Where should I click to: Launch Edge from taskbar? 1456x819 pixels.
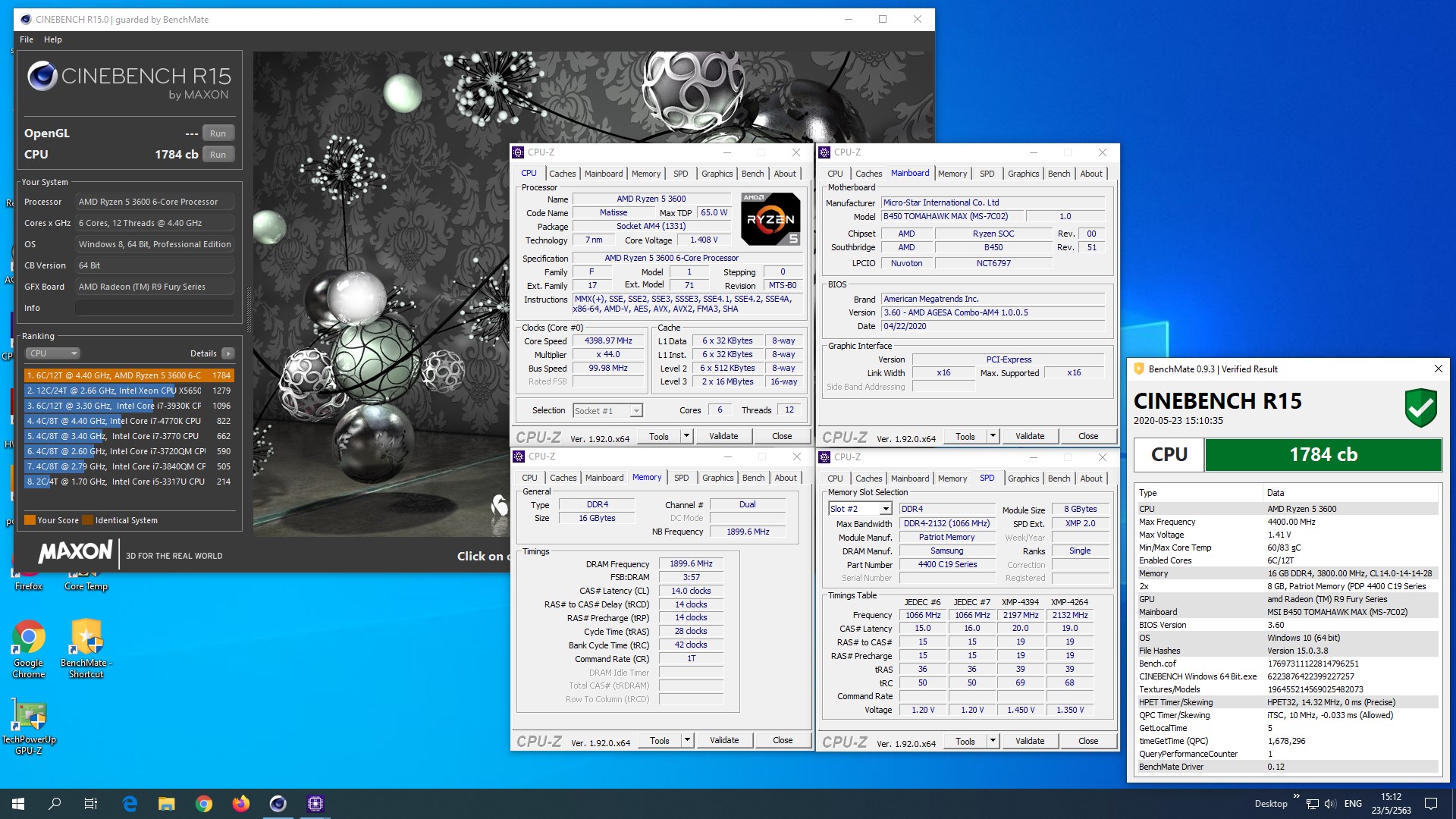coord(130,804)
